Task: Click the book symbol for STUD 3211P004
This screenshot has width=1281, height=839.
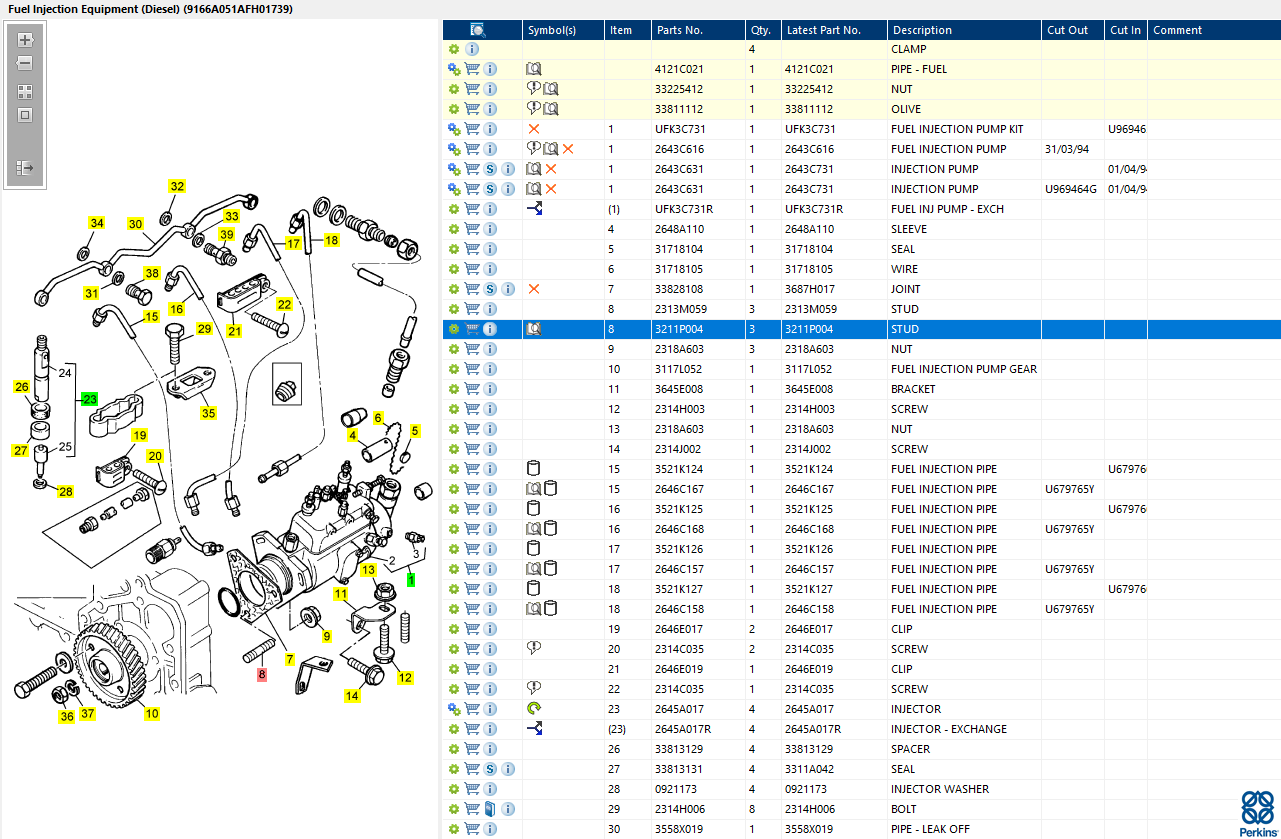Action: point(534,329)
